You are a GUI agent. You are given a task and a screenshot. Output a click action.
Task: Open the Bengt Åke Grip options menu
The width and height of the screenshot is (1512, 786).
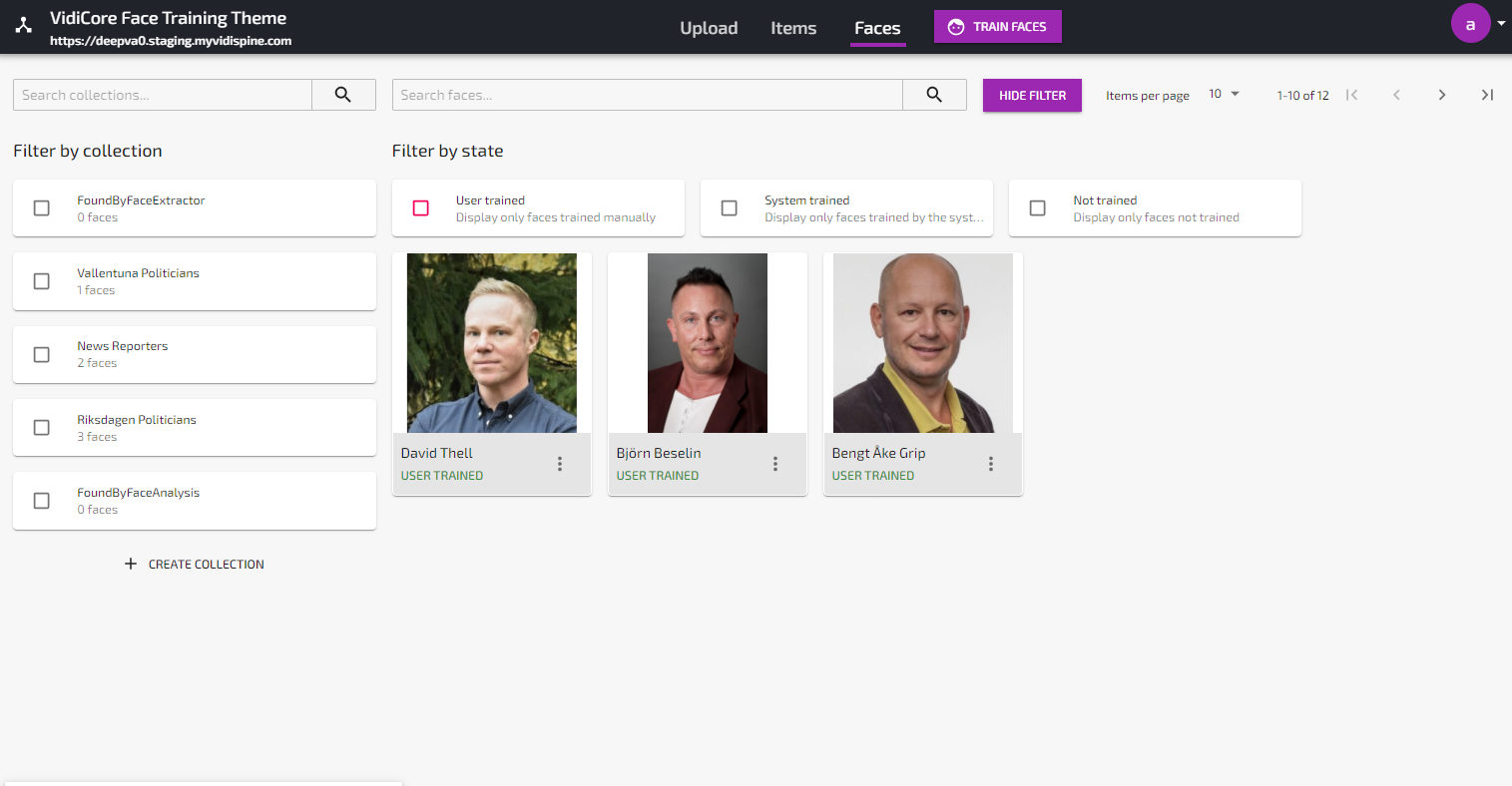(991, 464)
